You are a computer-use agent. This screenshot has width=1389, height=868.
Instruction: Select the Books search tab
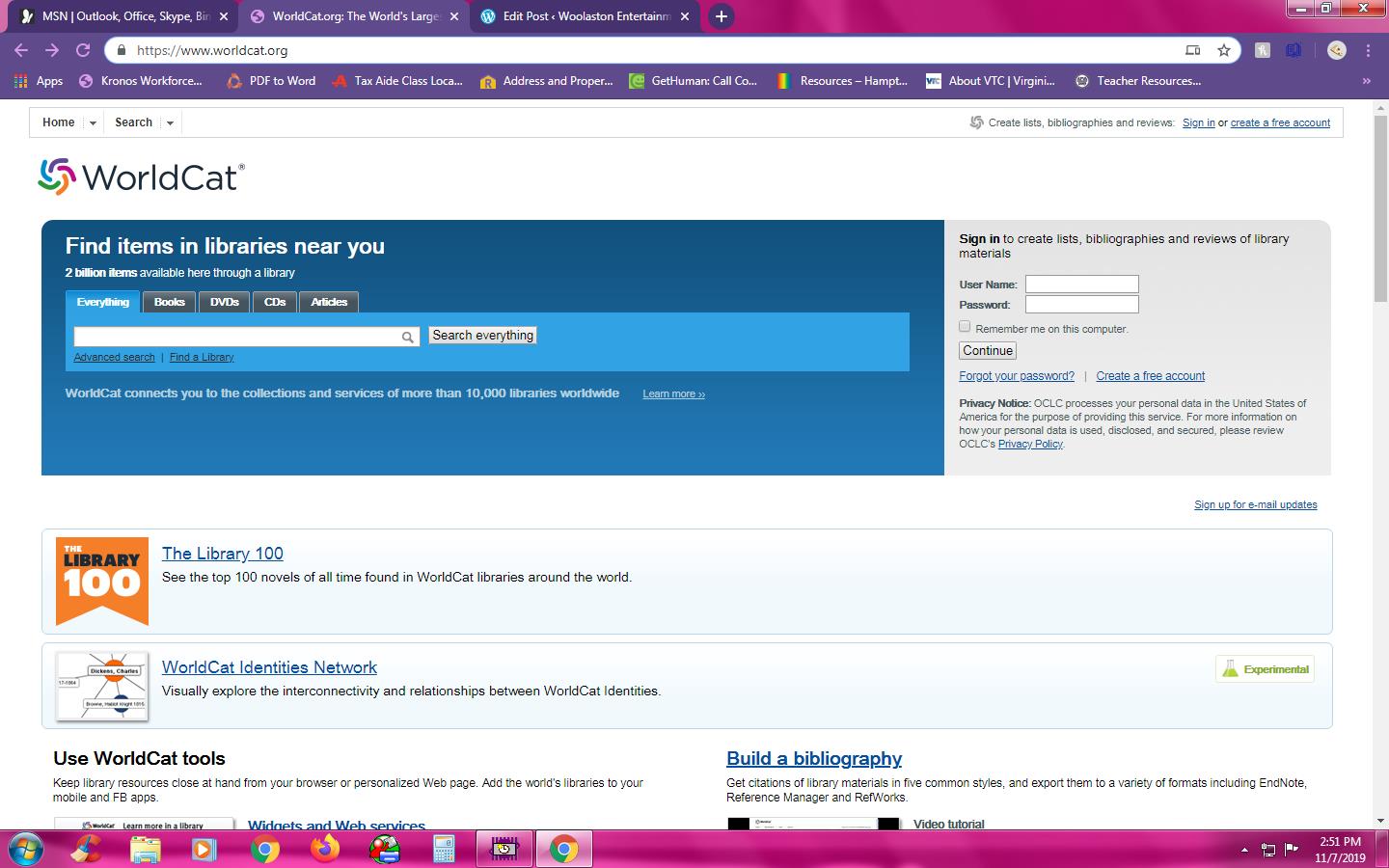pyautogui.click(x=170, y=302)
